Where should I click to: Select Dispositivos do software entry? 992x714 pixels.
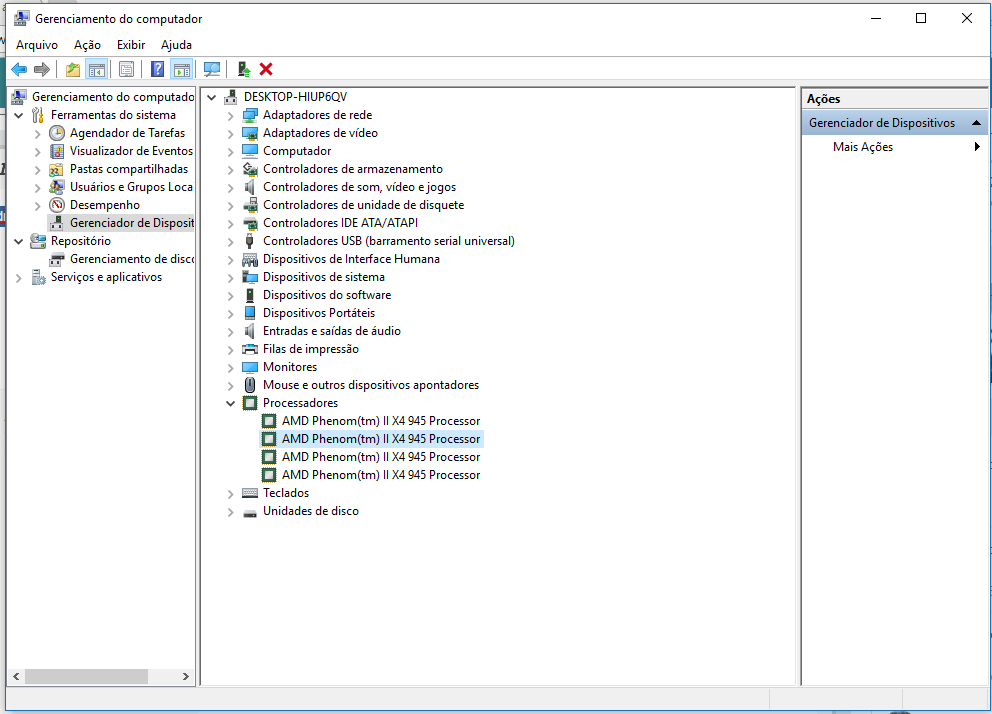coord(326,295)
